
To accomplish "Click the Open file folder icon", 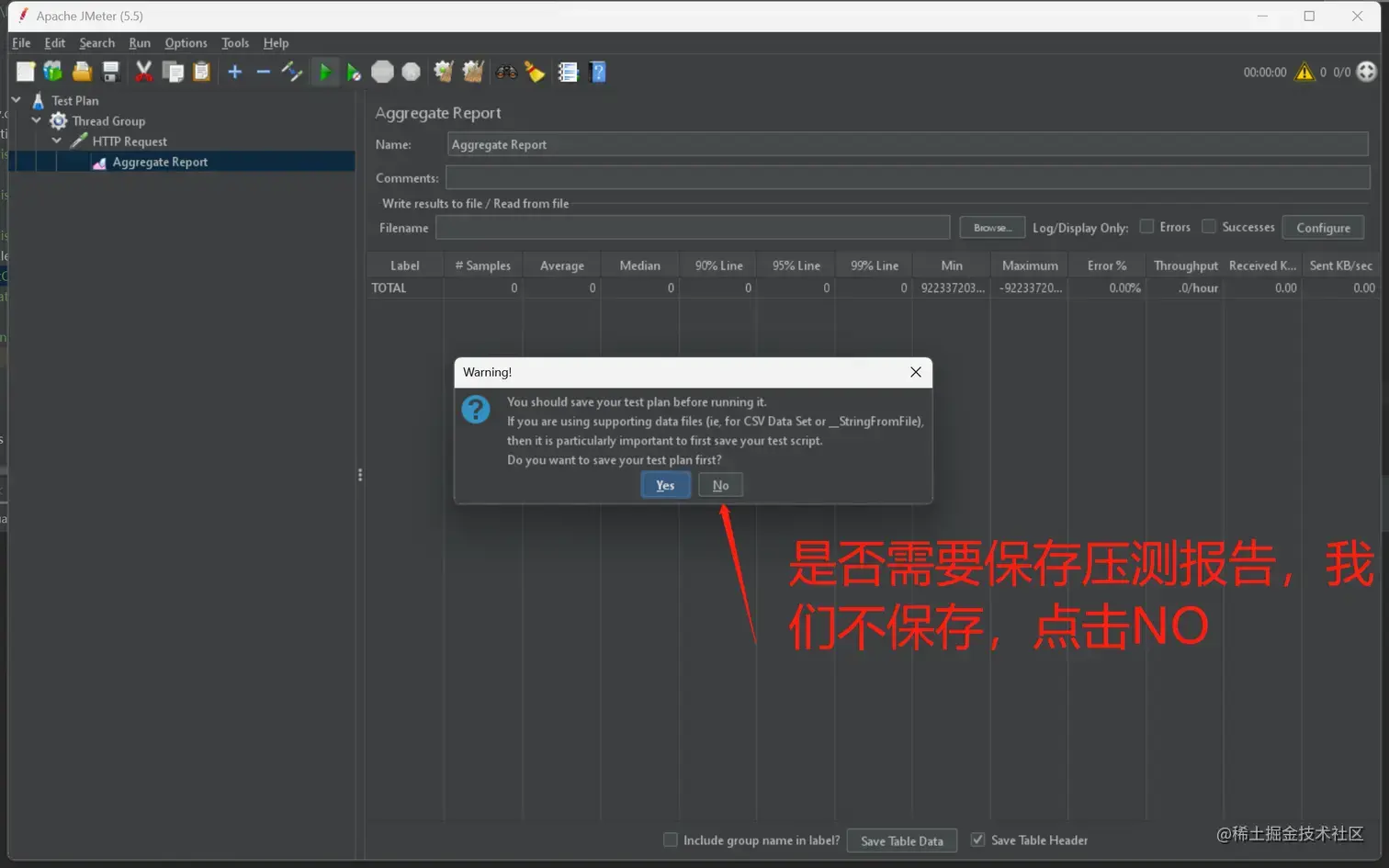I will (x=82, y=72).
